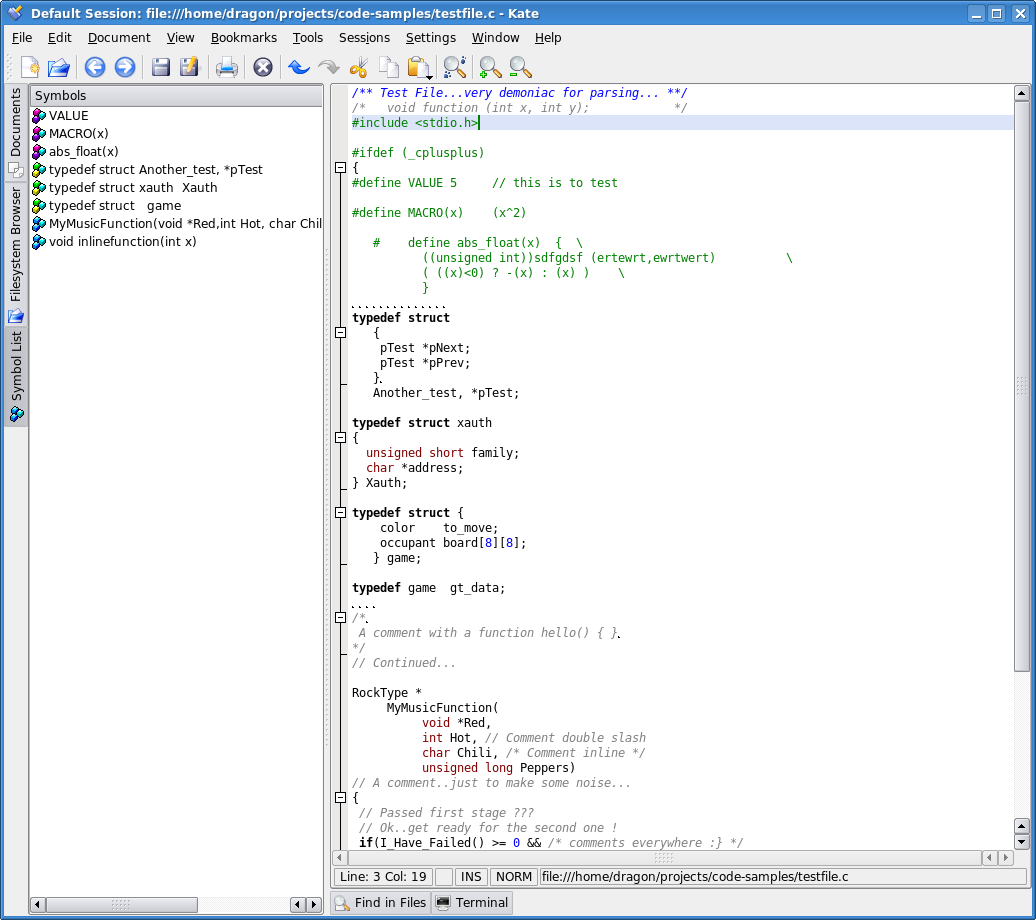Collapse the first code block fold near the top
Screen dimensions: 1036x920
tap(340, 167)
